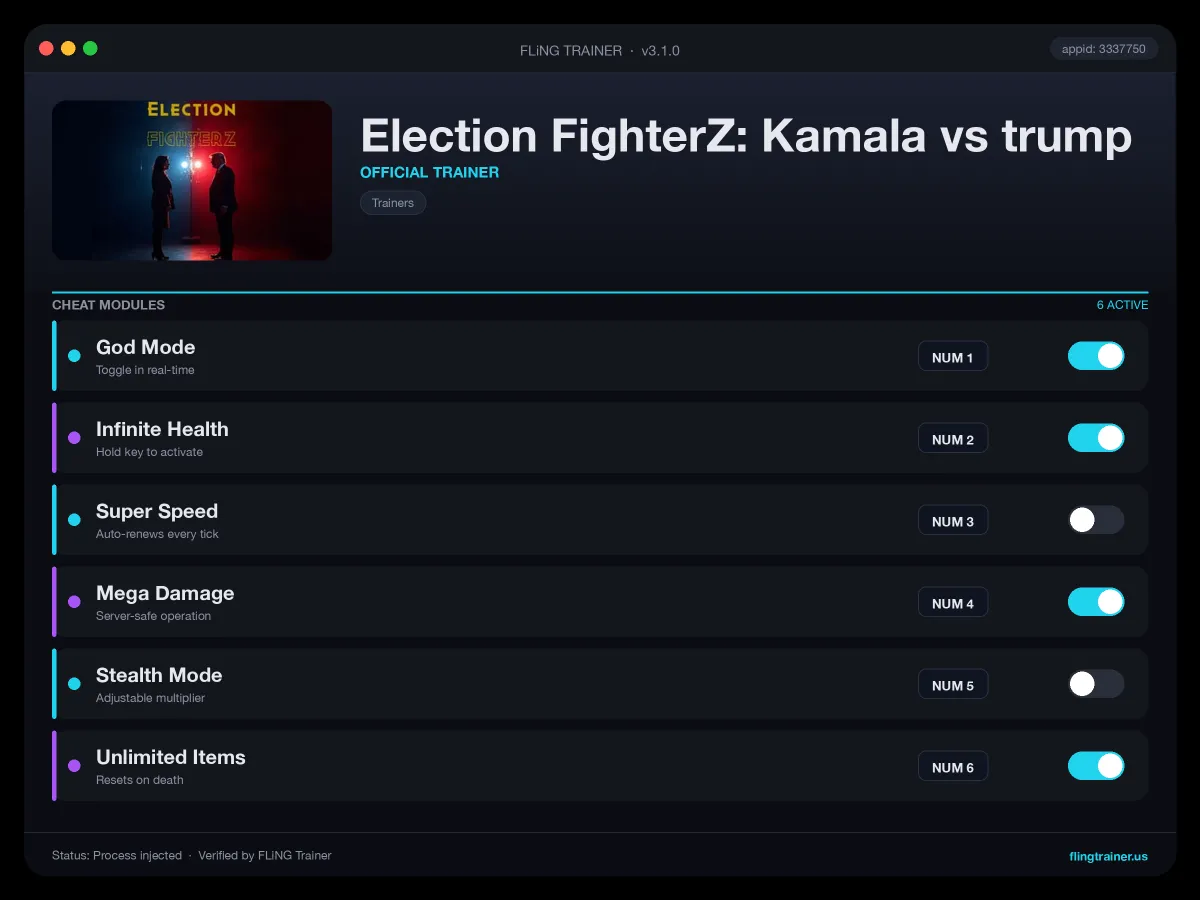Open the Election FighterZ game thumbnail
This screenshot has width=1200, height=900.
192,180
